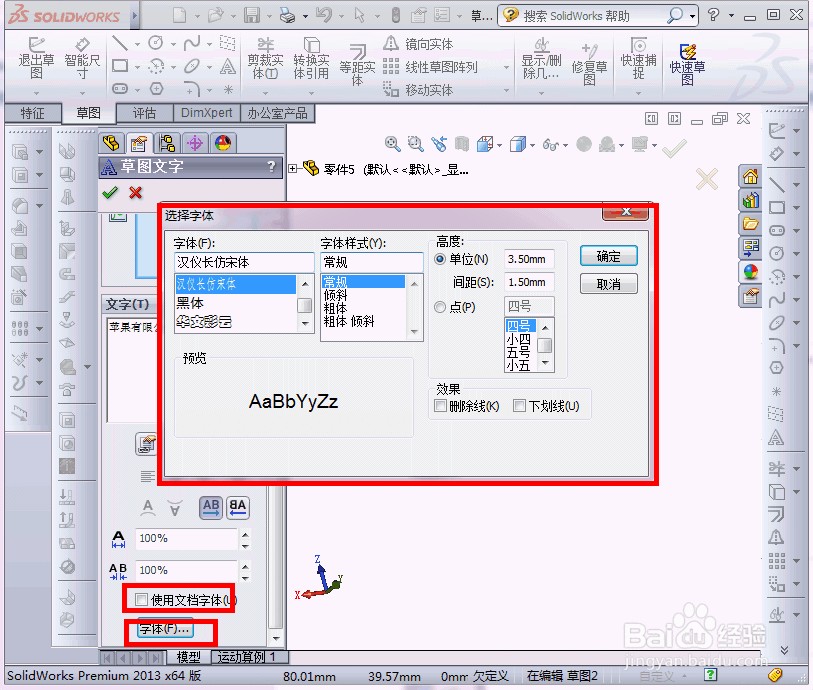The height and width of the screenshot is (690, 813).
Task: Open DisplayManager color ball tab icon
Action: (x=223, y=143)
